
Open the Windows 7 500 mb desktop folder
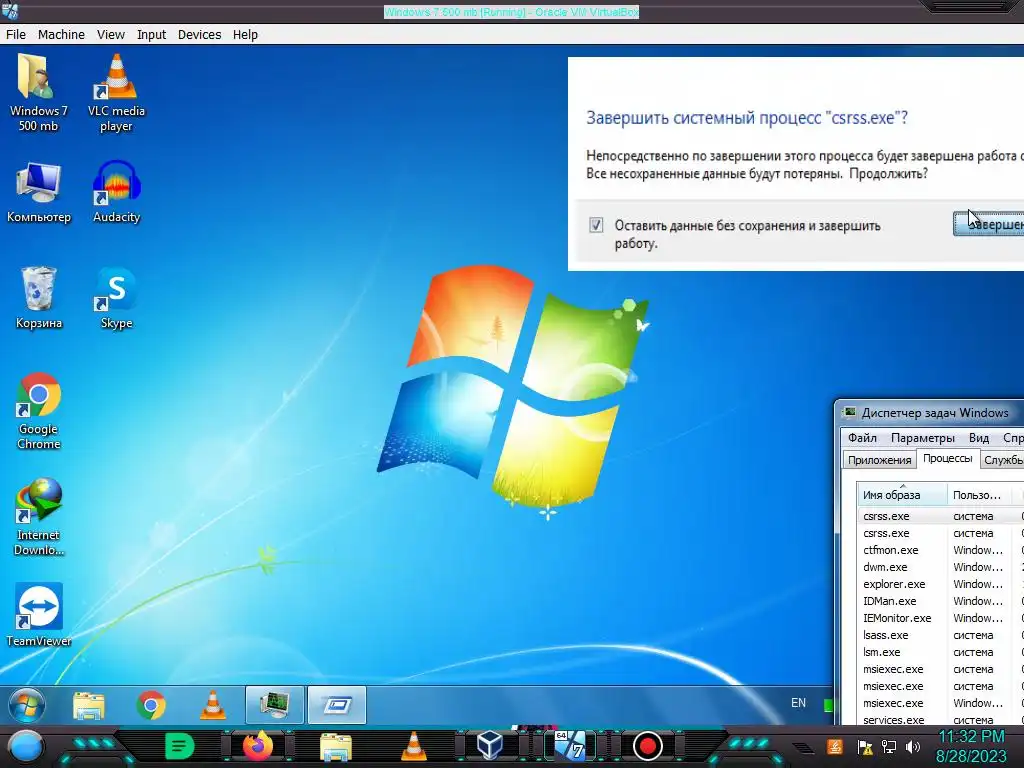pyautogui.click(x=38, y=93)
